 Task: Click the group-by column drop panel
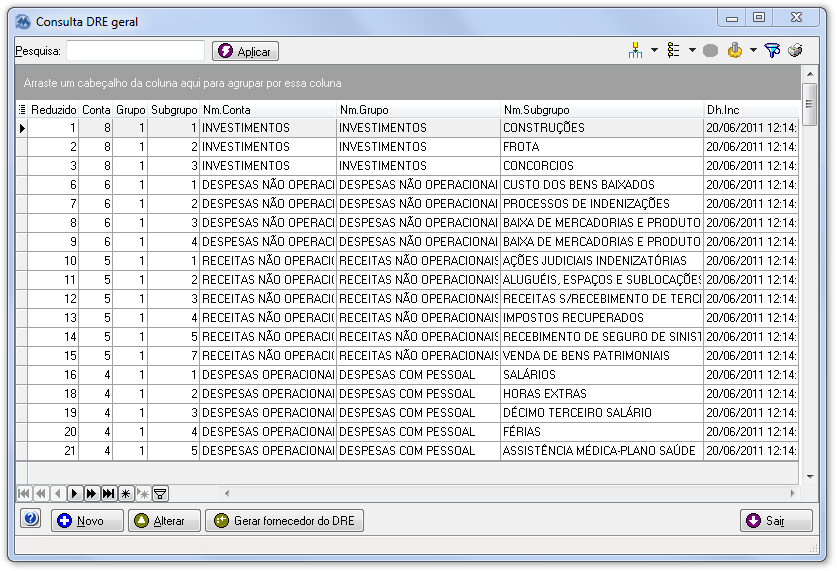coord(408,83)
